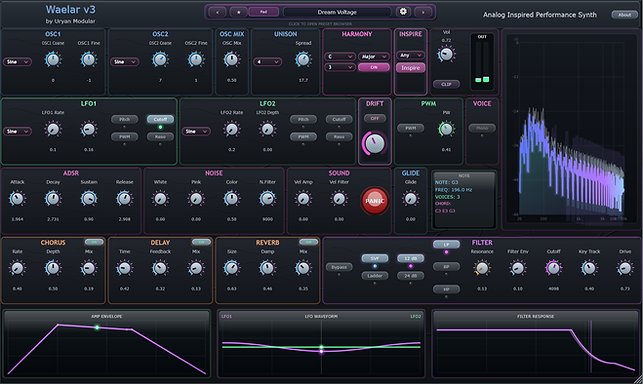The image size is (643, 384).
Task: Select the BP filter mode
Action: click(446, 267)
